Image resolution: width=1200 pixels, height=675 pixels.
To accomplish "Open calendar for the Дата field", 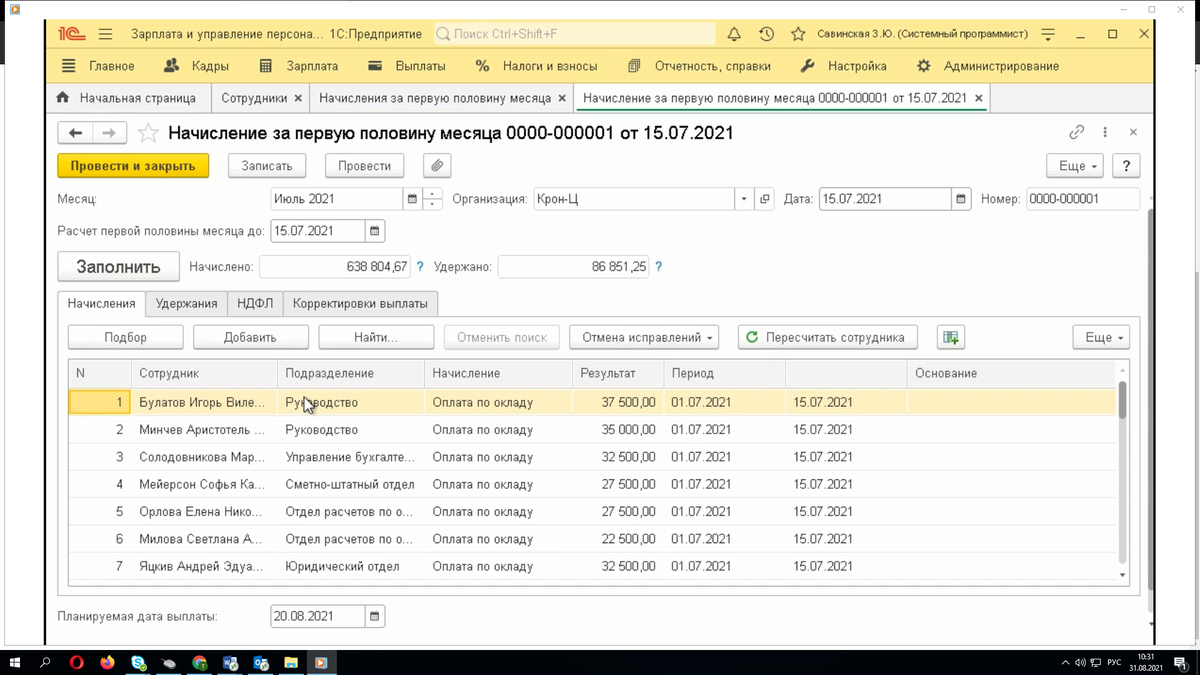I will click(x=961, y=199).
